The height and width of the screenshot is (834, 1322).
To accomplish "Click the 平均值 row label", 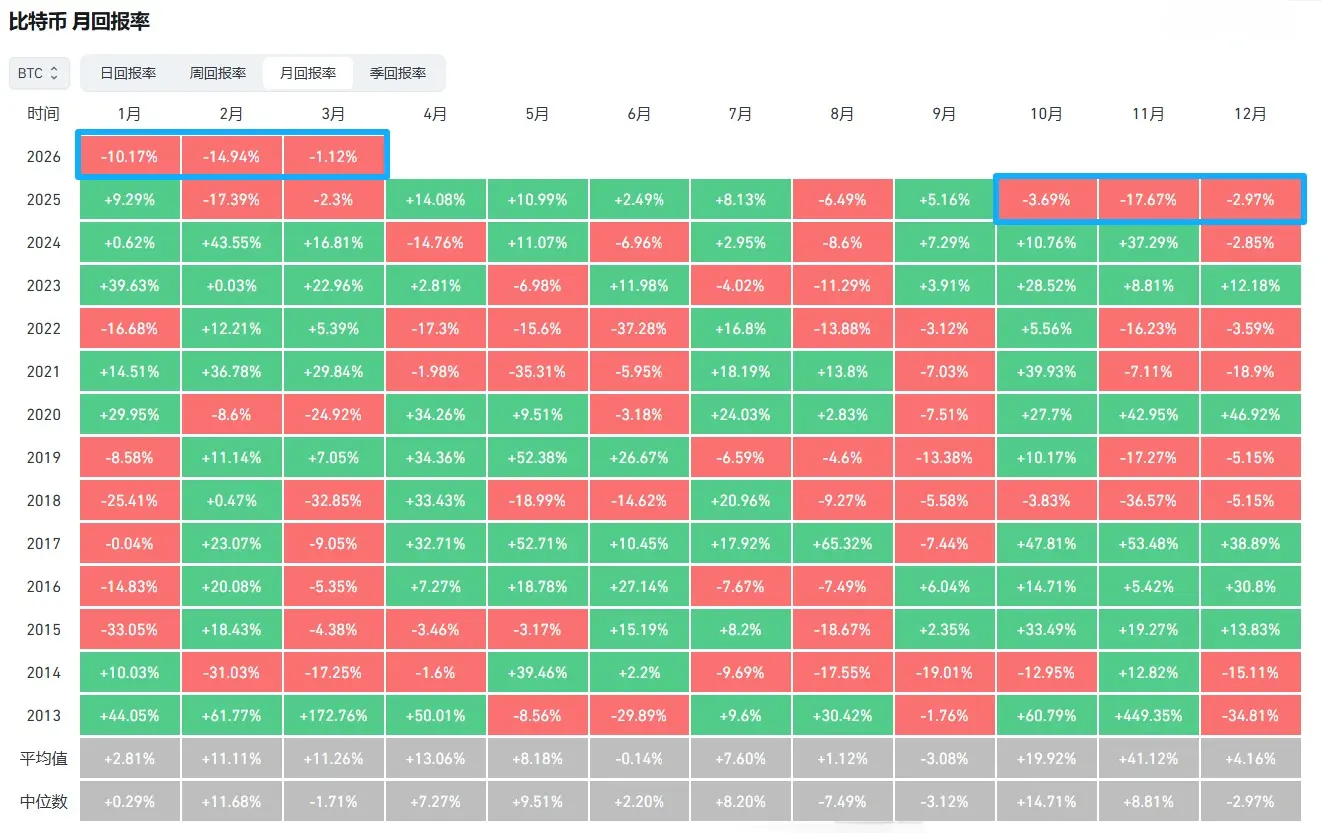I will tap(43, 759).
